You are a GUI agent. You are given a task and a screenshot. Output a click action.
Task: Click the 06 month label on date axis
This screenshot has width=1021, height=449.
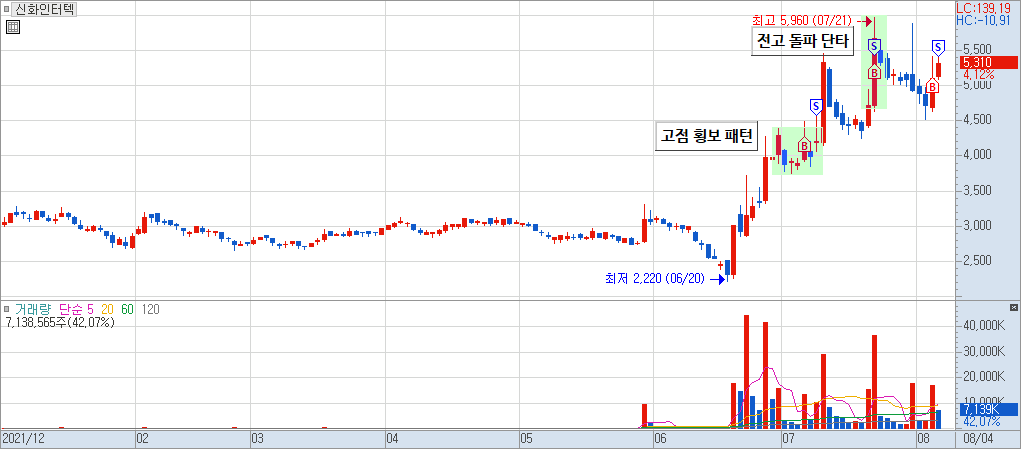pos(660,439)
